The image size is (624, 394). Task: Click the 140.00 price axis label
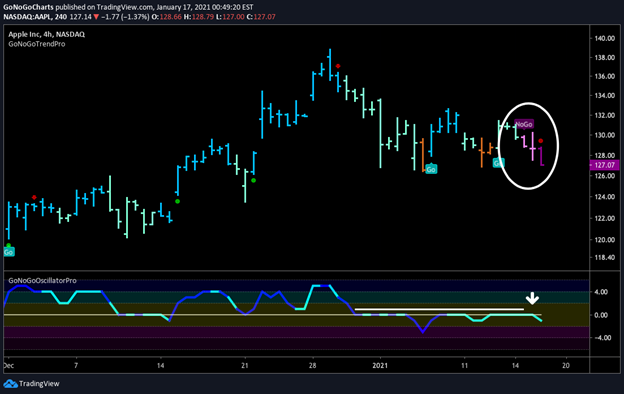[604, 38]
